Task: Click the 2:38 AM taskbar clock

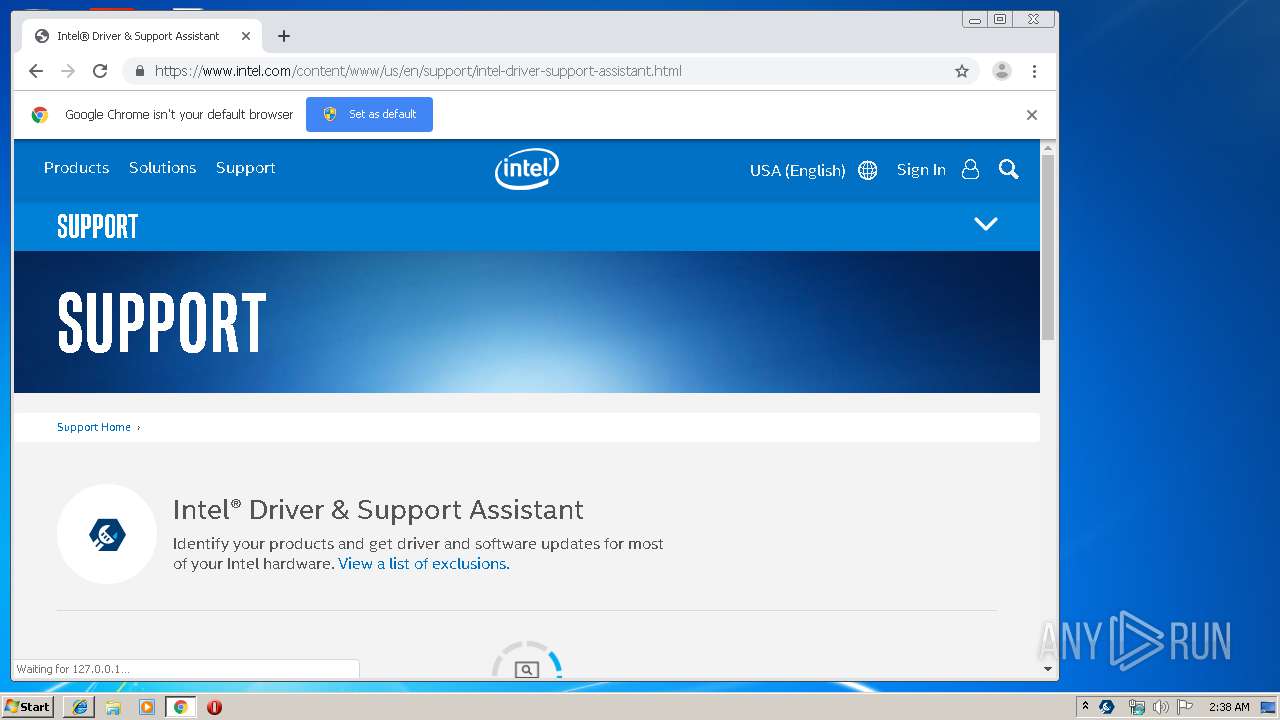Action: pyautogui.click(x=1229, y=707)
